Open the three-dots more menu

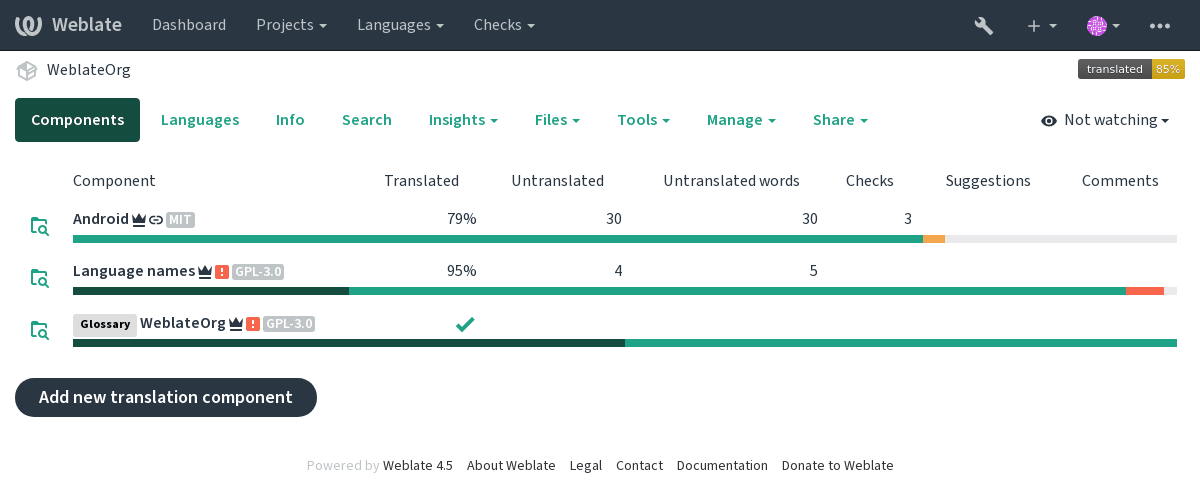[x=1160, y=25]
